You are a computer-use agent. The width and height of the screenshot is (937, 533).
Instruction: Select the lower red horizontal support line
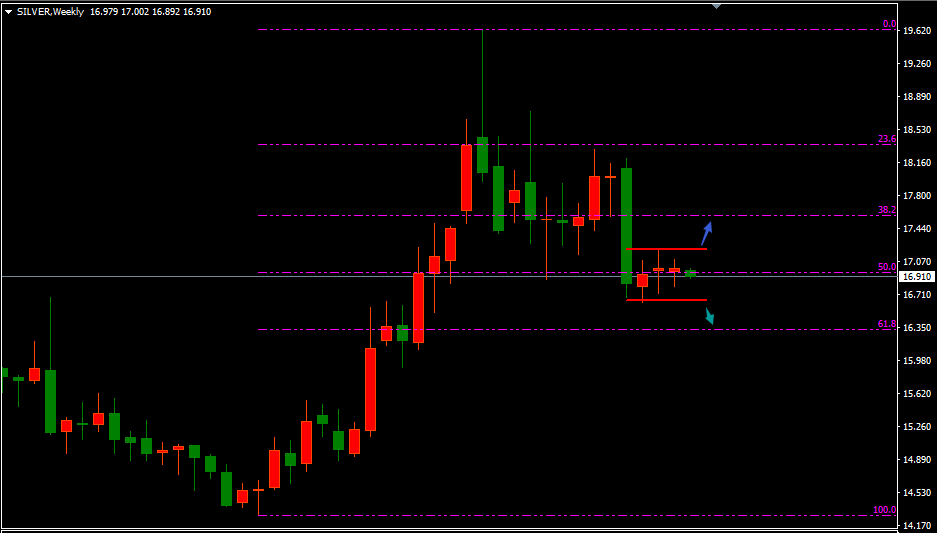coord(667,300)
